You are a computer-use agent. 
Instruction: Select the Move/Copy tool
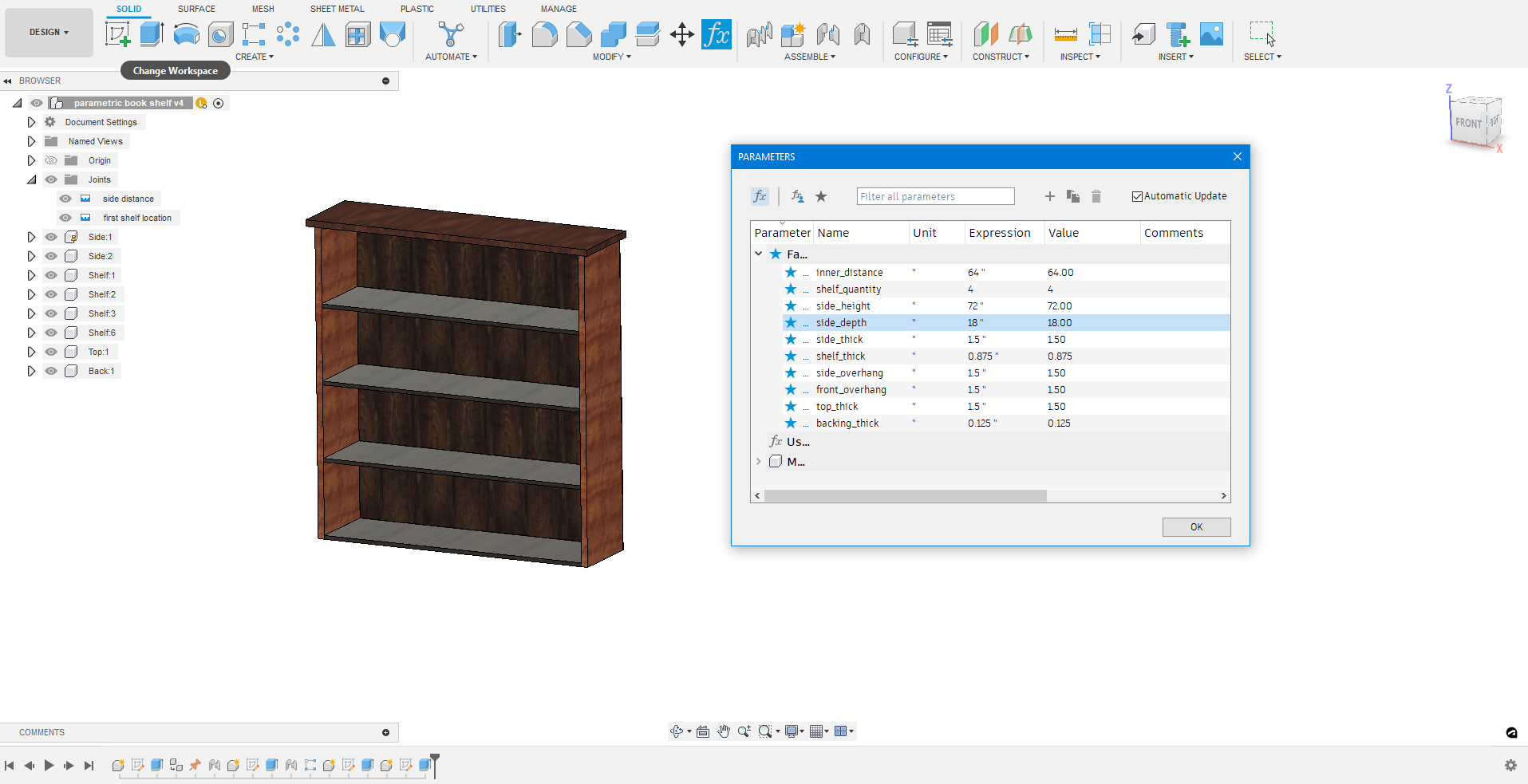[681, 33]
